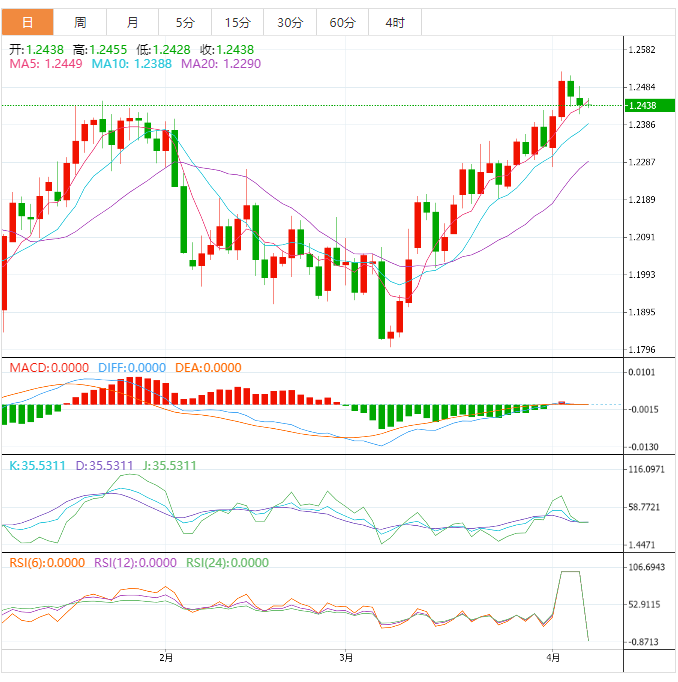Click the 2月 date marker on time axis
This screenshot has width=678, height=682.
point(167,658)
